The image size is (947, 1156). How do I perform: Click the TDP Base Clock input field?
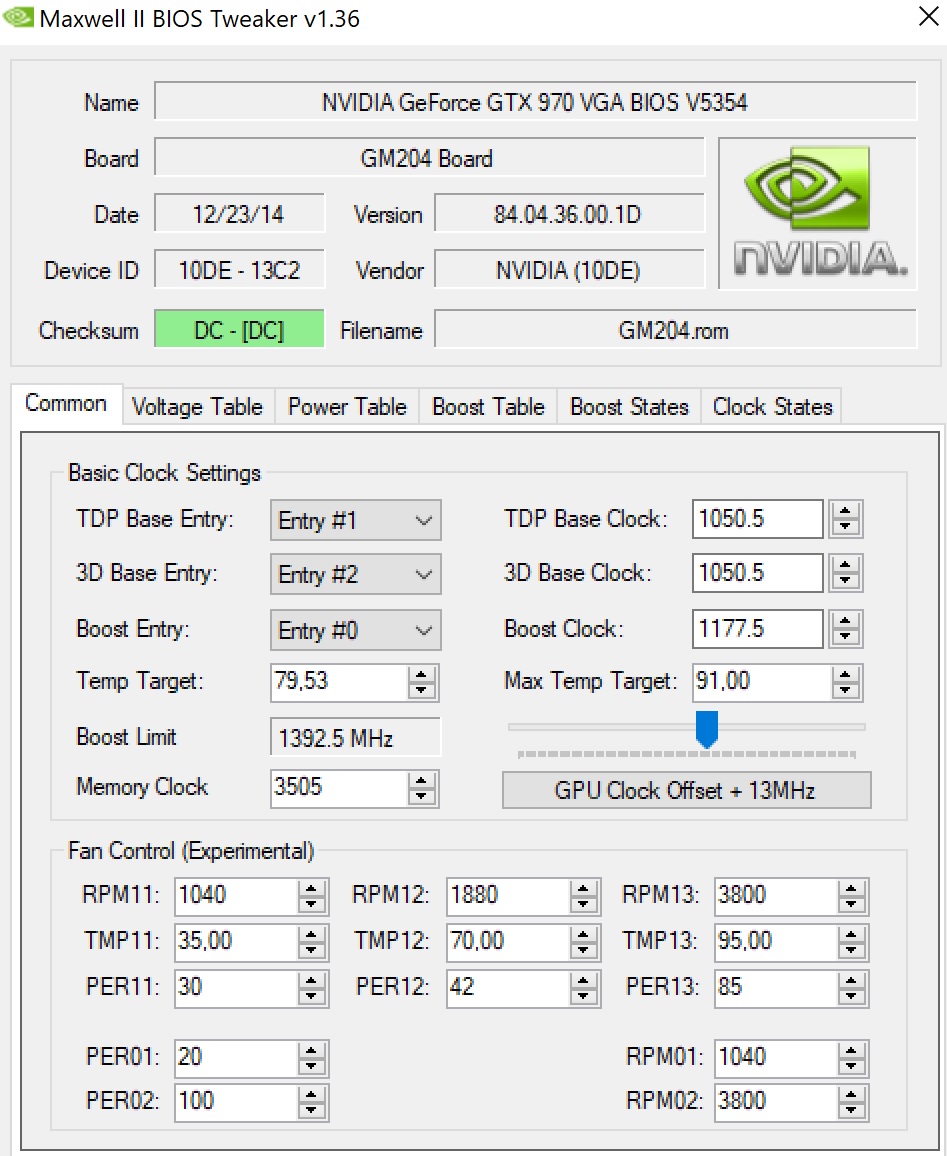(x=758, y=519)
